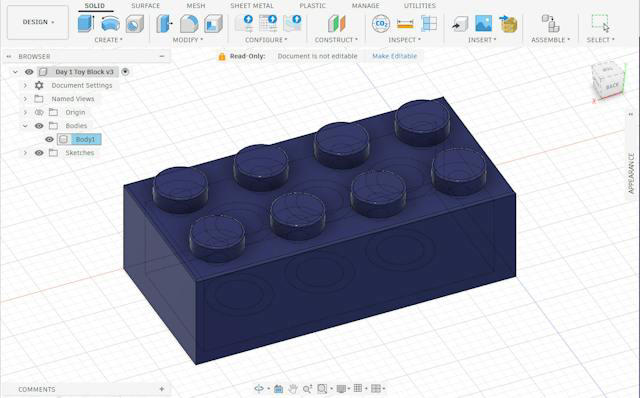Viewport: 640px width, 398px height.
Task: Hide the Sketches folder via eye icon
Action: pos(39,153)
